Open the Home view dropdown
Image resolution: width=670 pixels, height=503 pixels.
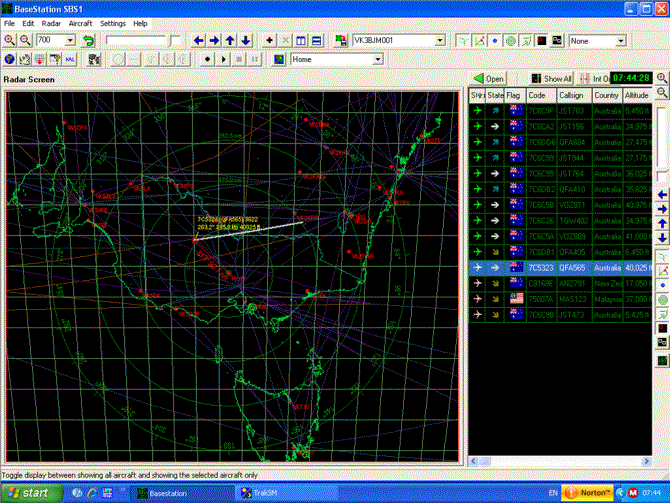click(377, 59)
